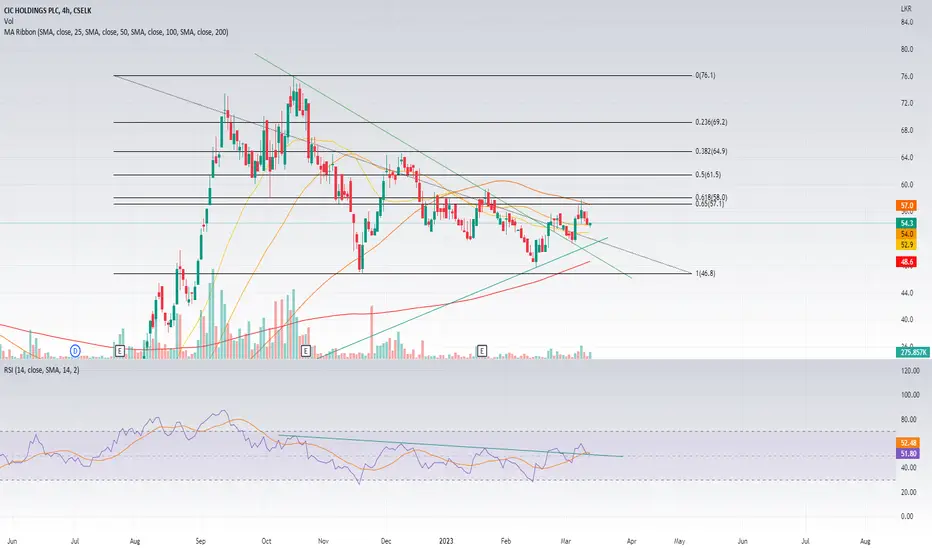The image size is (932, 550).
Task: Open the earnings E marker near late January
Action: (x=482, y=351)
